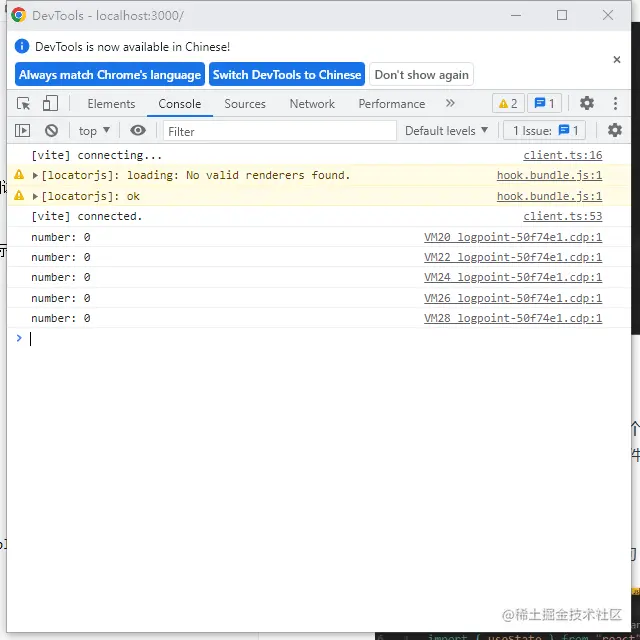Screen dimensions: 640x640
Task: Open the client.ts:53 source link
Action: (562, 216)
